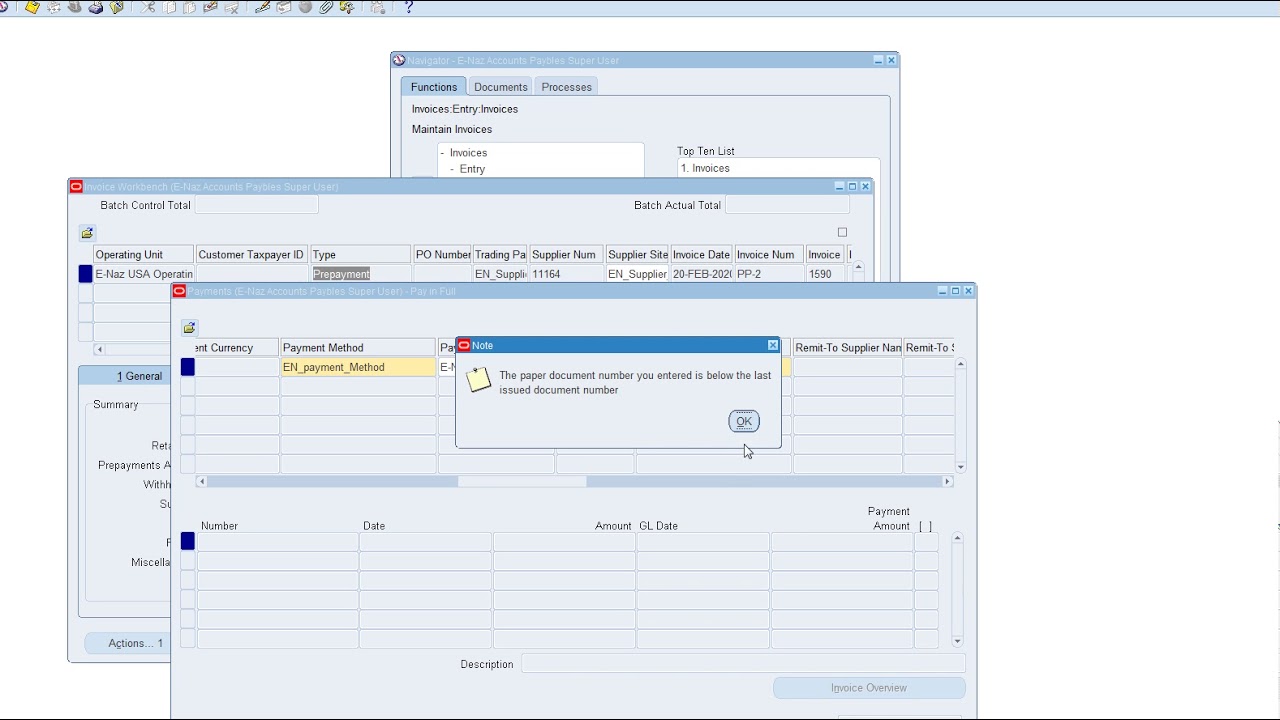Click left arrow of Payments horizontal scrollbar
The height and width of the screenshot is (720, 1280).
[202, 482]
